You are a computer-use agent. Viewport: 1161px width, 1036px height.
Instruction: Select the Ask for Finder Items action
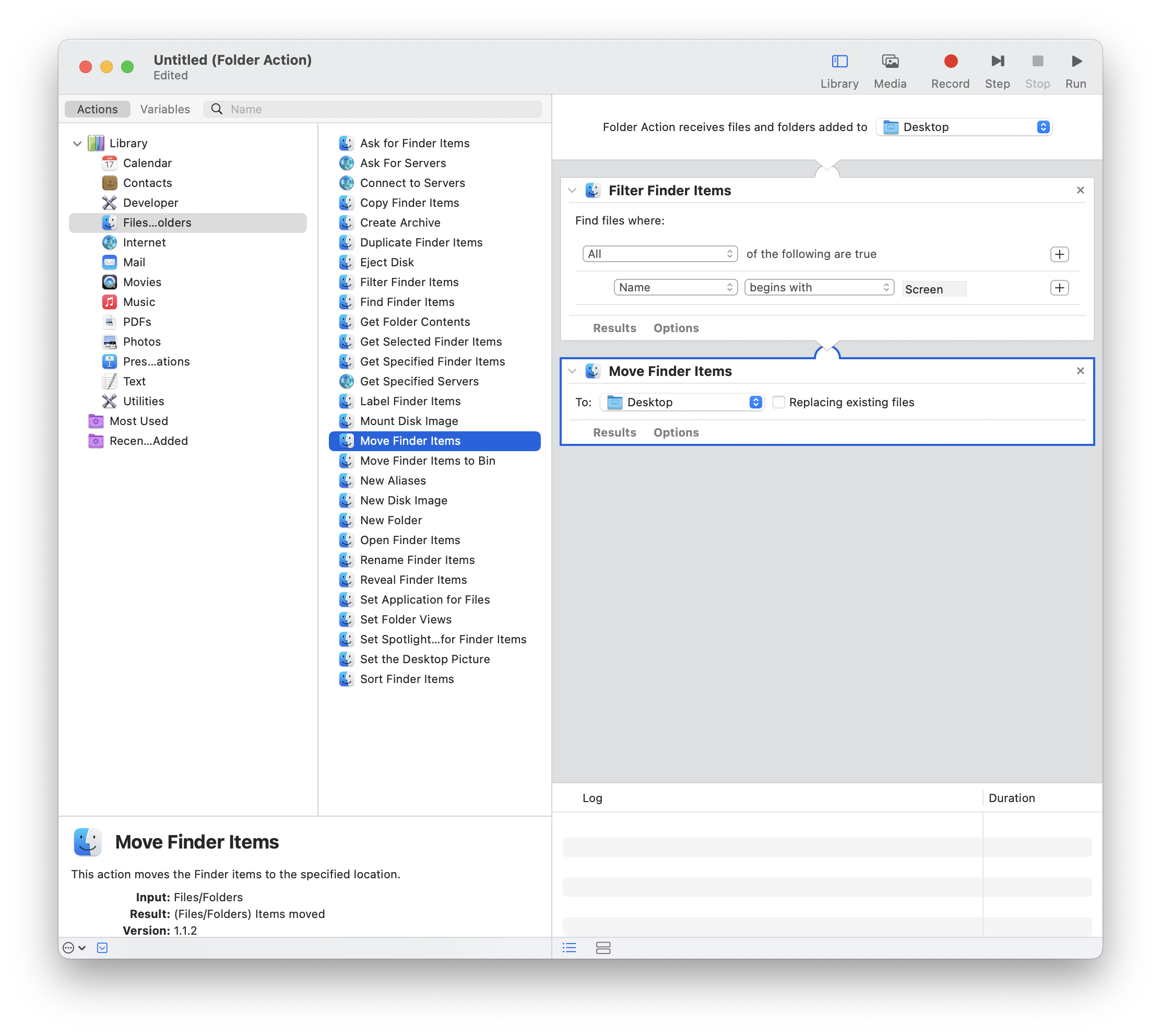tap(414, 144)
